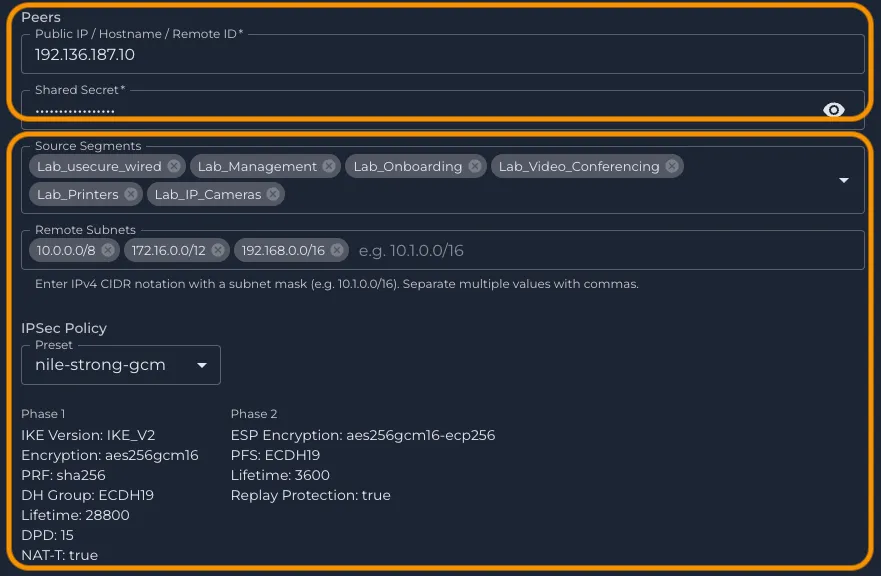
Task: Click the Remote Subnets entry placeholder
Action: tap(411, 251)
